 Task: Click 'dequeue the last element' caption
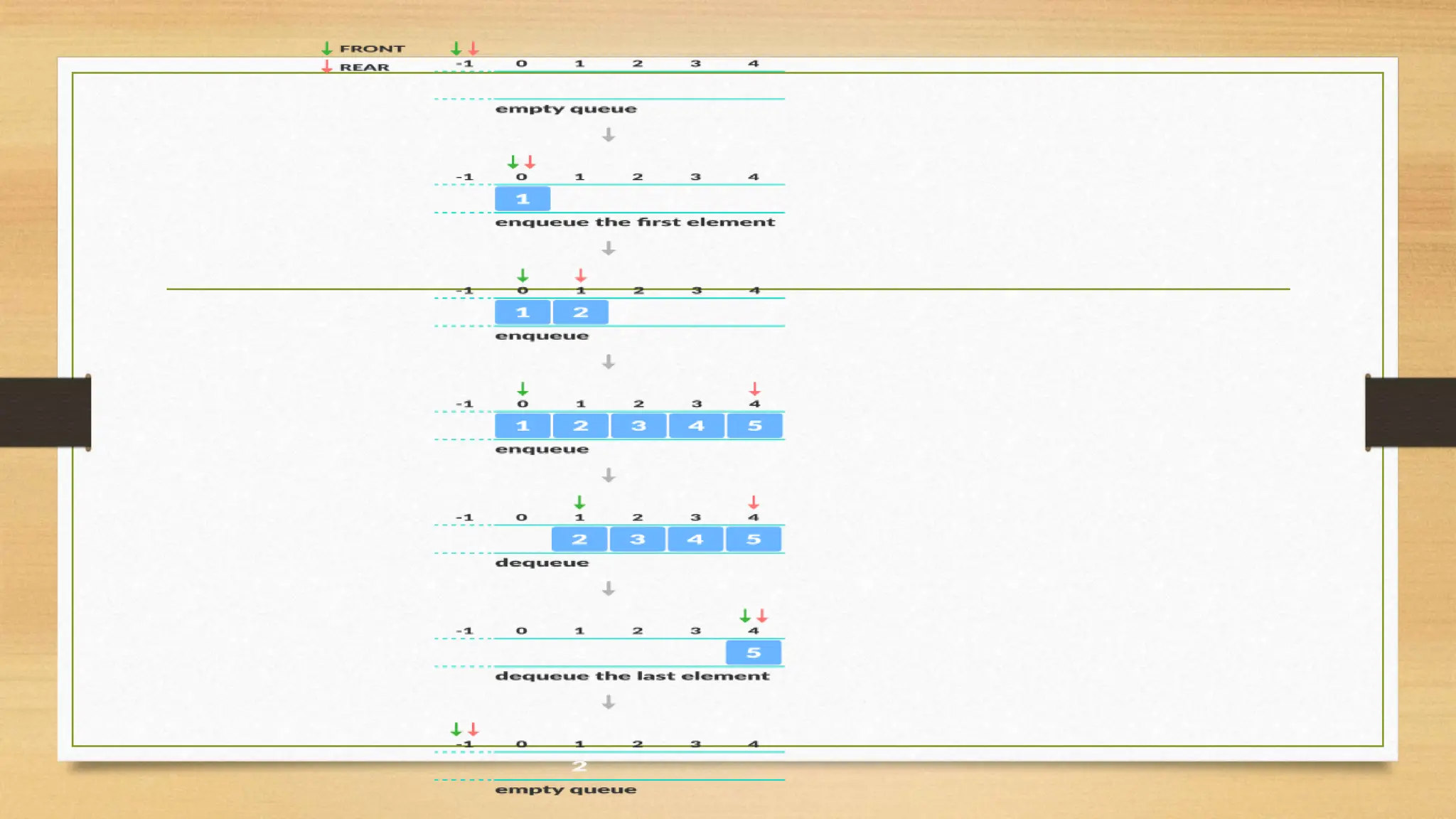[632, 676]
